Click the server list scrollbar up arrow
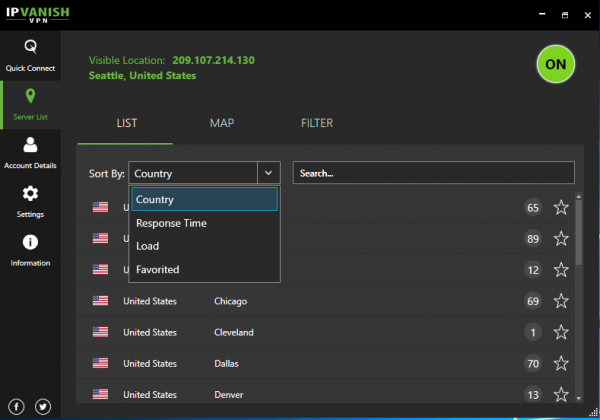 pyautogui.click(x=579, y=196)
